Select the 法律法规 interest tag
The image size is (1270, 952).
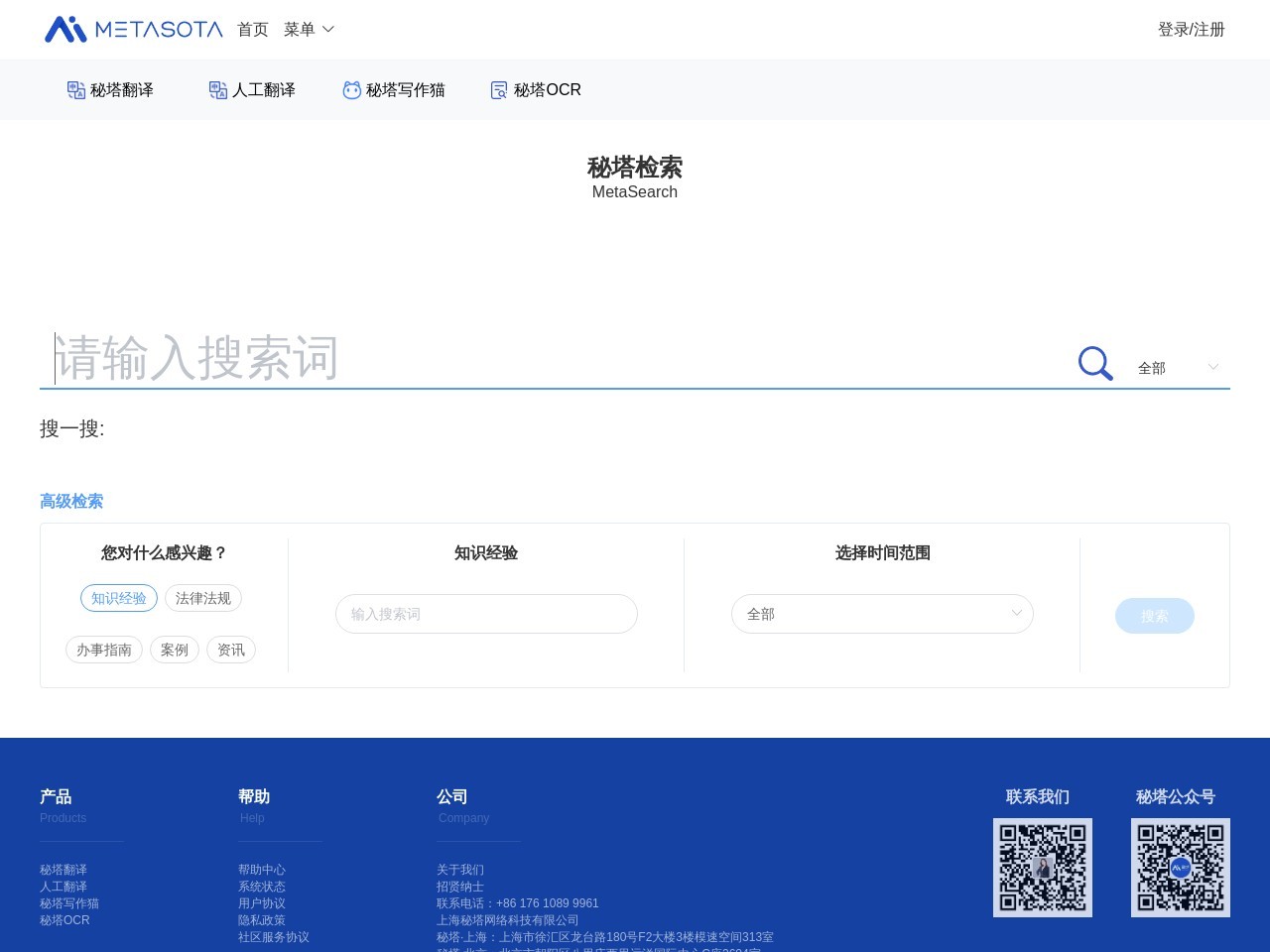coord(203,598)
